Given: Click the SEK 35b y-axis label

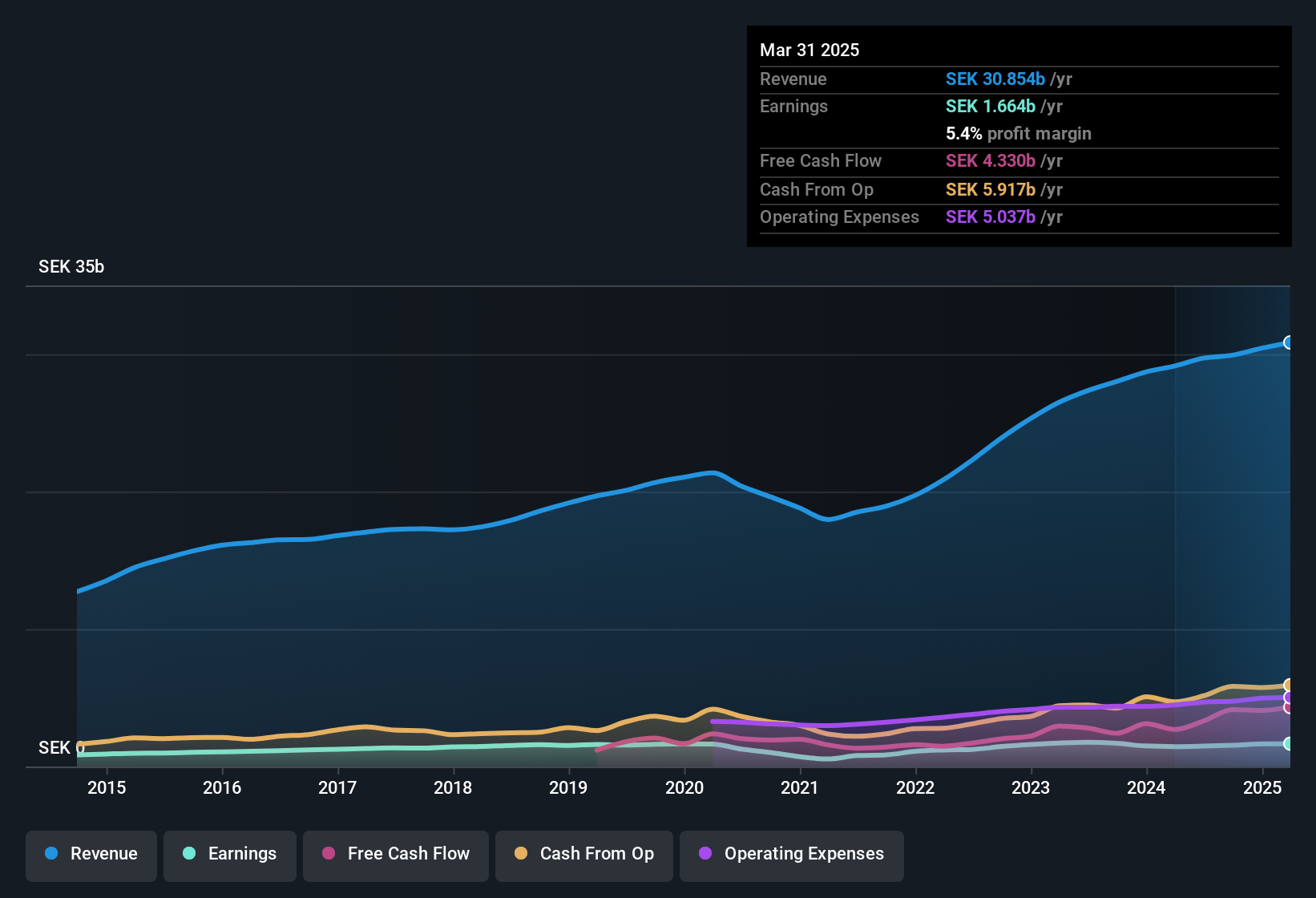Looking at the screenshot, I should point(71,266).
